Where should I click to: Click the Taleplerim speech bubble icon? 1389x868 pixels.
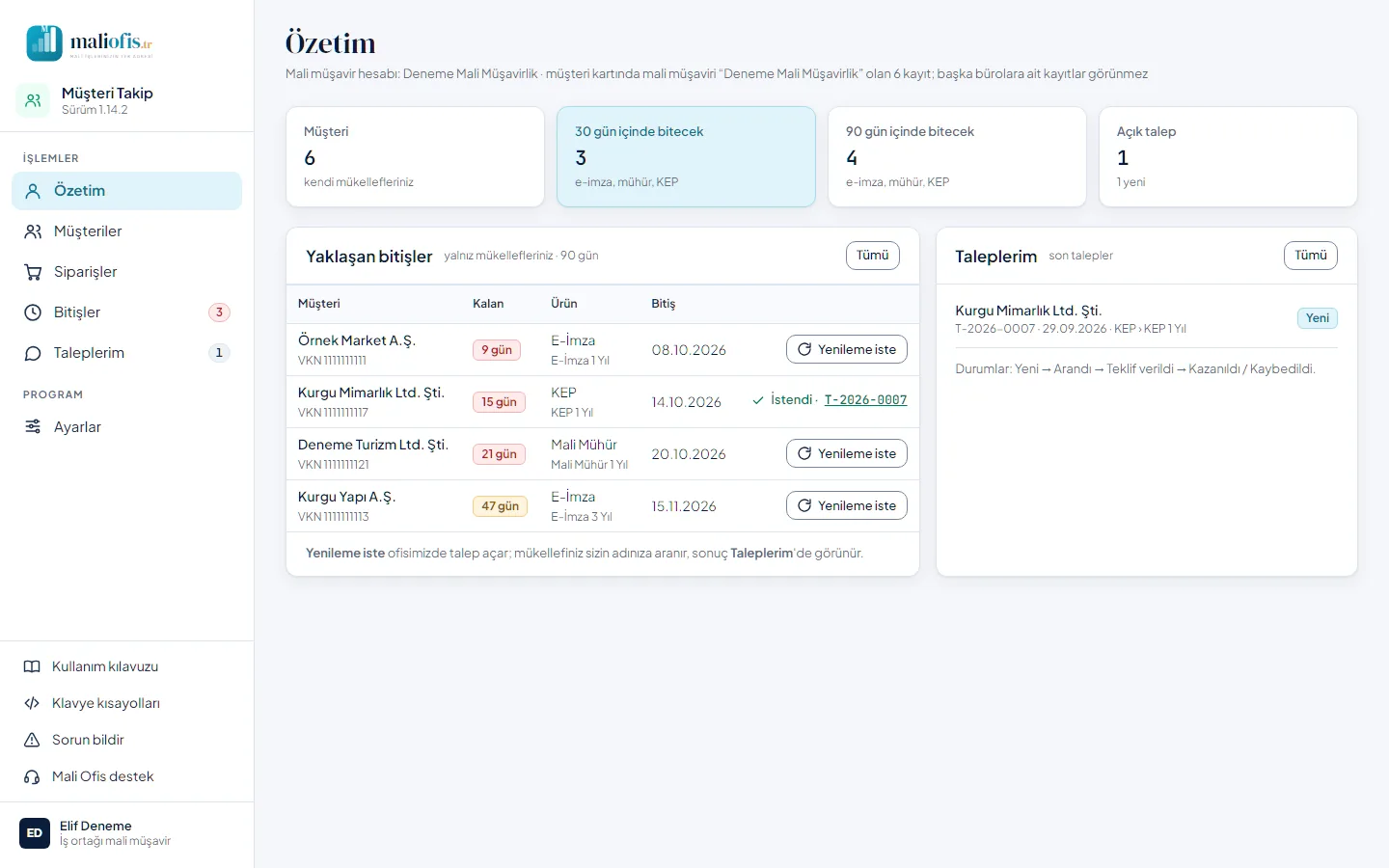point(33,353)
